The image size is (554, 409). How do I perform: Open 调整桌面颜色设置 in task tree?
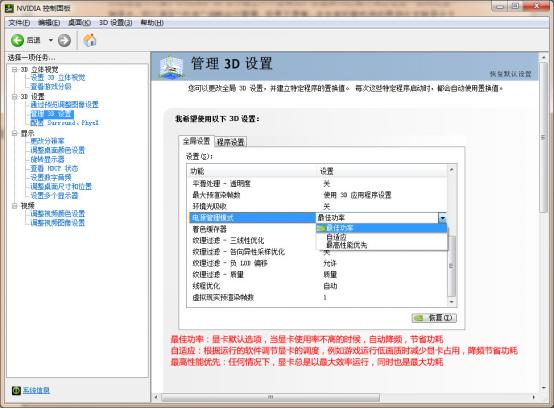[x=58, y=150]
